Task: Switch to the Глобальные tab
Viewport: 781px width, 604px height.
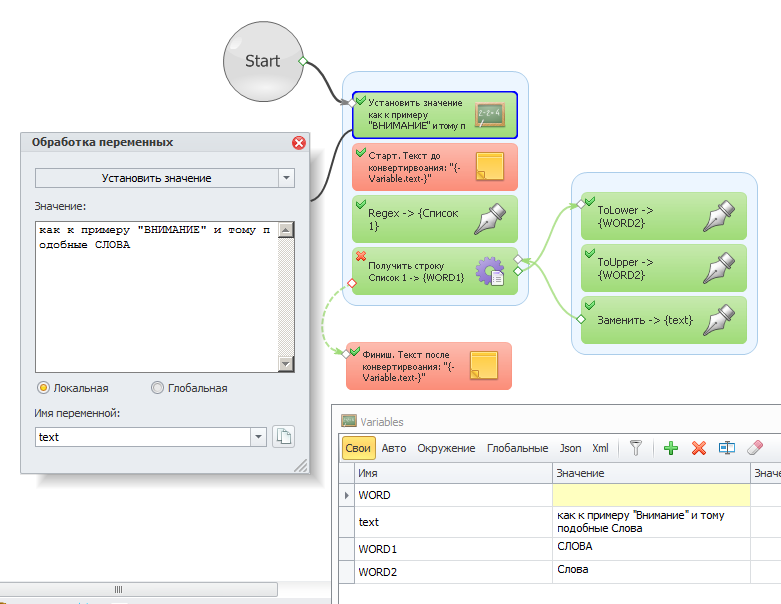Action: click(518, 448)
